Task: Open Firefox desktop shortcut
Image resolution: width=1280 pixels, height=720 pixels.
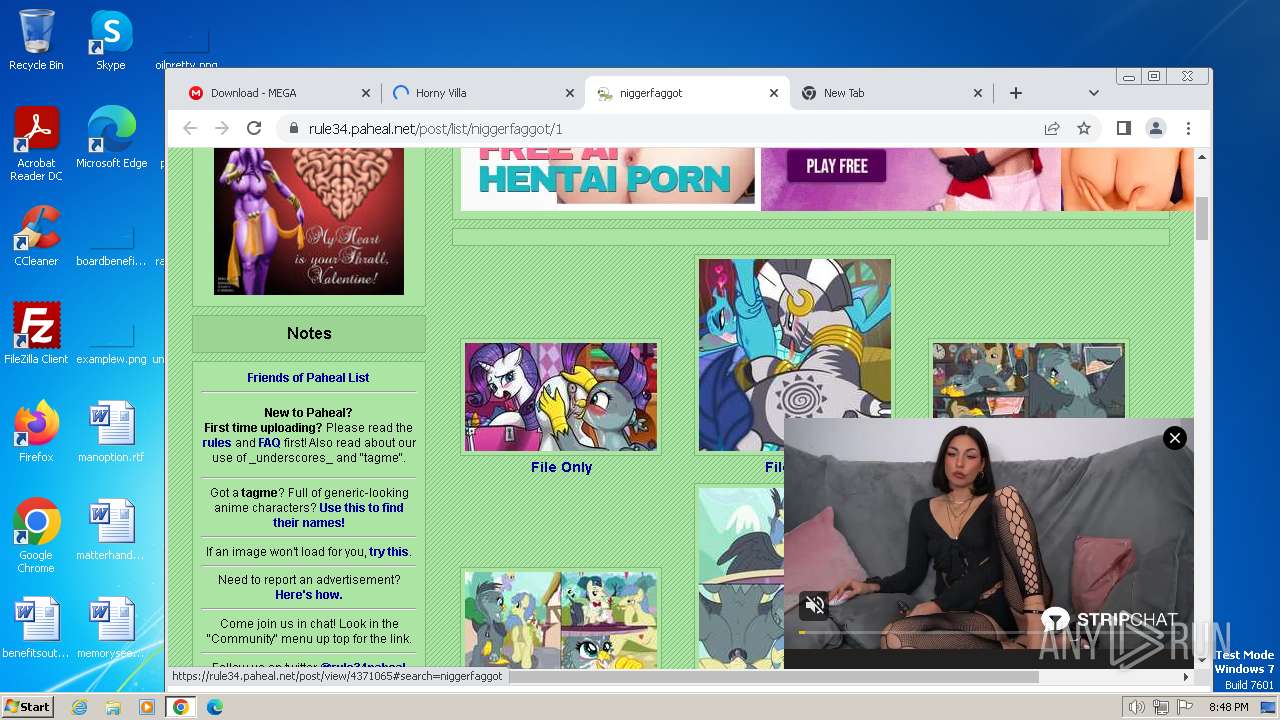Action: tap(36, 431)
